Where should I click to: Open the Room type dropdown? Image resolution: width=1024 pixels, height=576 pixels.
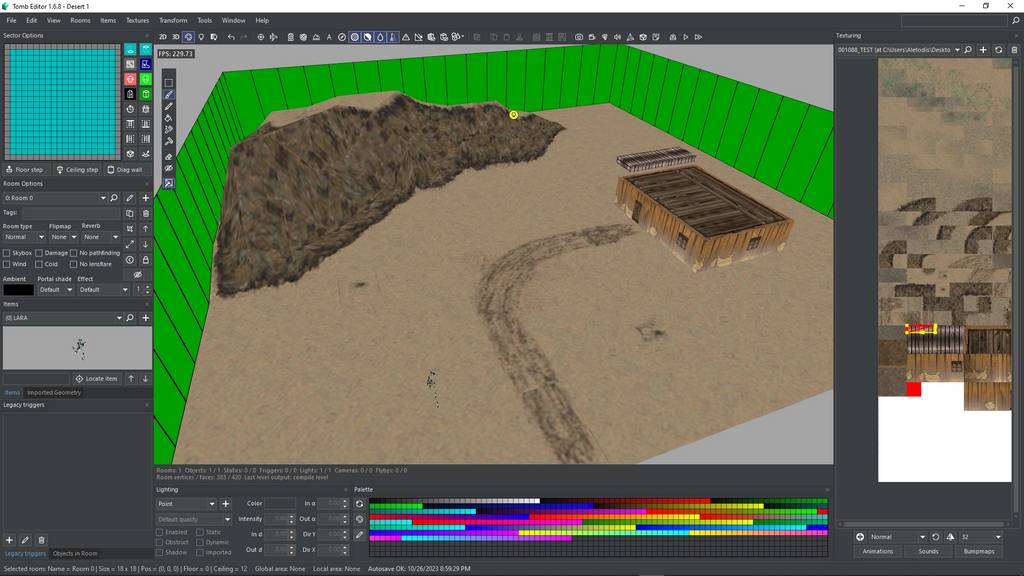(x=24, y=237)
